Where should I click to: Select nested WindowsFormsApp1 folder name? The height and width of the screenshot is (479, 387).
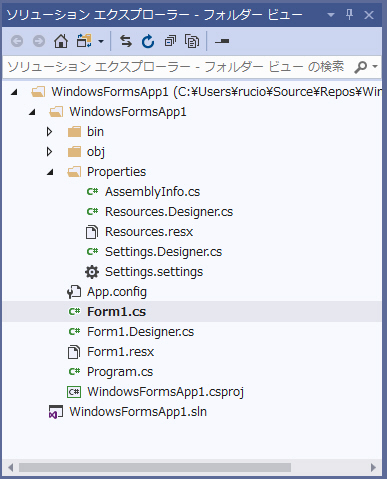tap(128, 112)
